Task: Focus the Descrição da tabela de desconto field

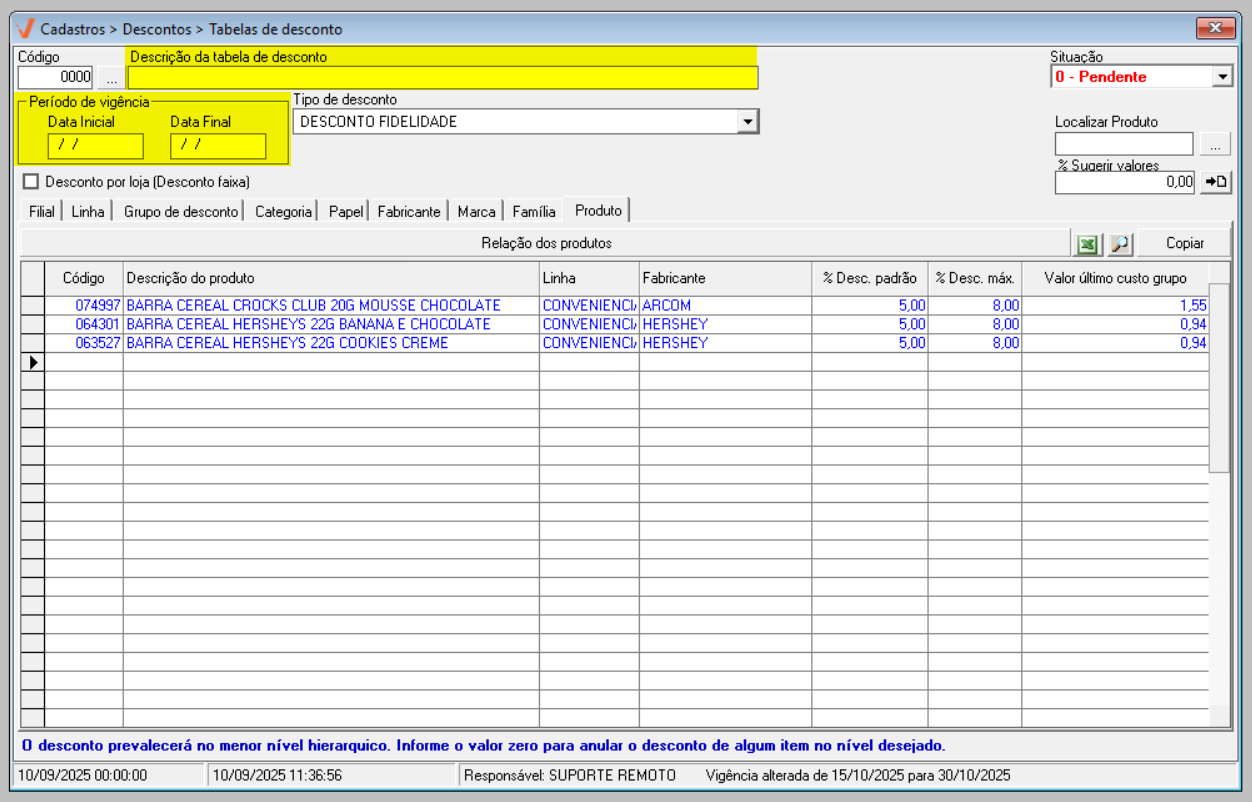Action: 442,78
